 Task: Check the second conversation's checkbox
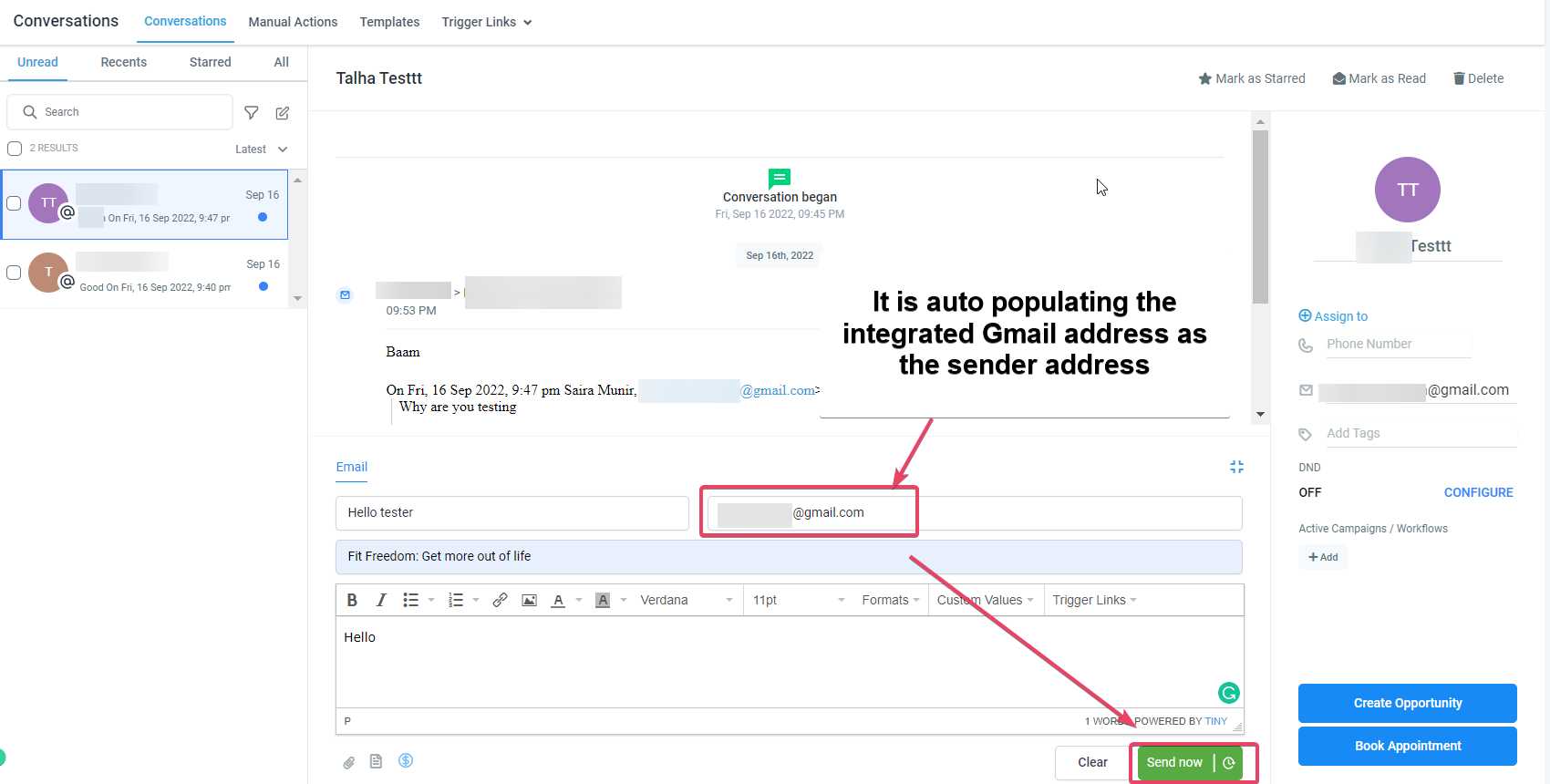14,273
